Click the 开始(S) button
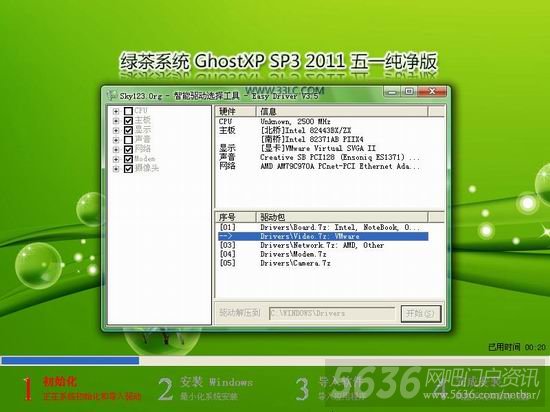Screen dimensions: 550x412 tap(421, 313)
